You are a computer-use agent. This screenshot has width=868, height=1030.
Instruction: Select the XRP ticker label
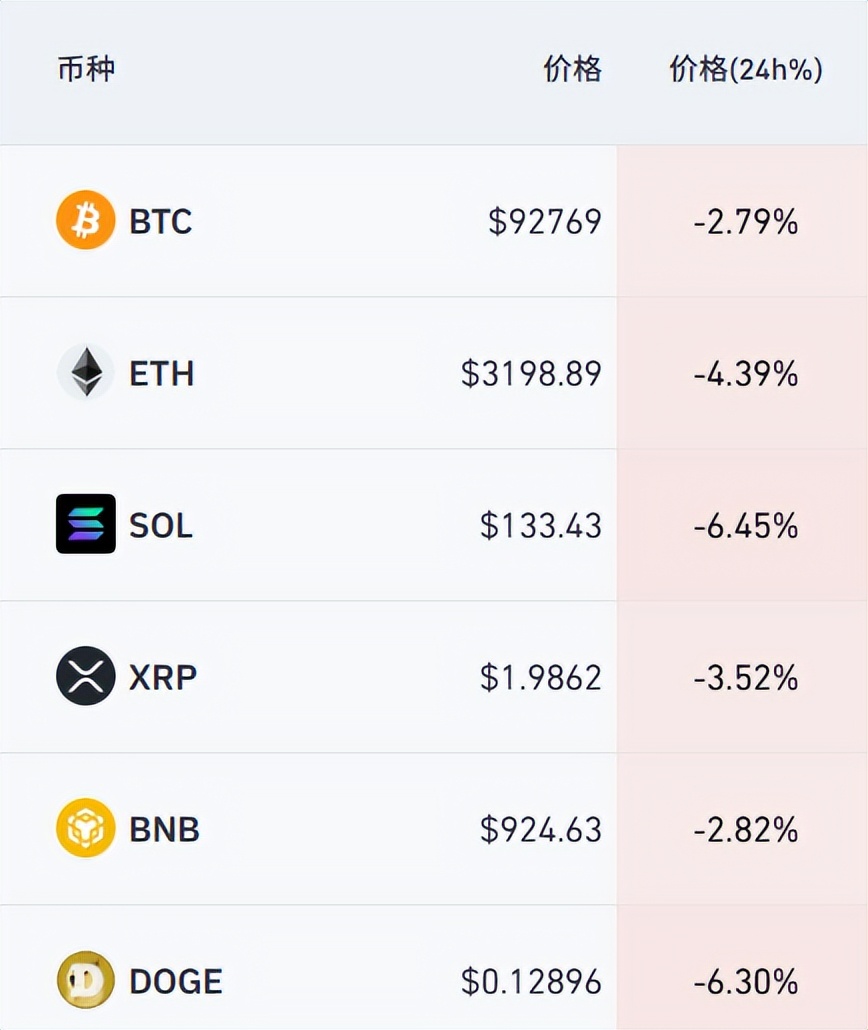pyautogui.click(x=163, y=677)
